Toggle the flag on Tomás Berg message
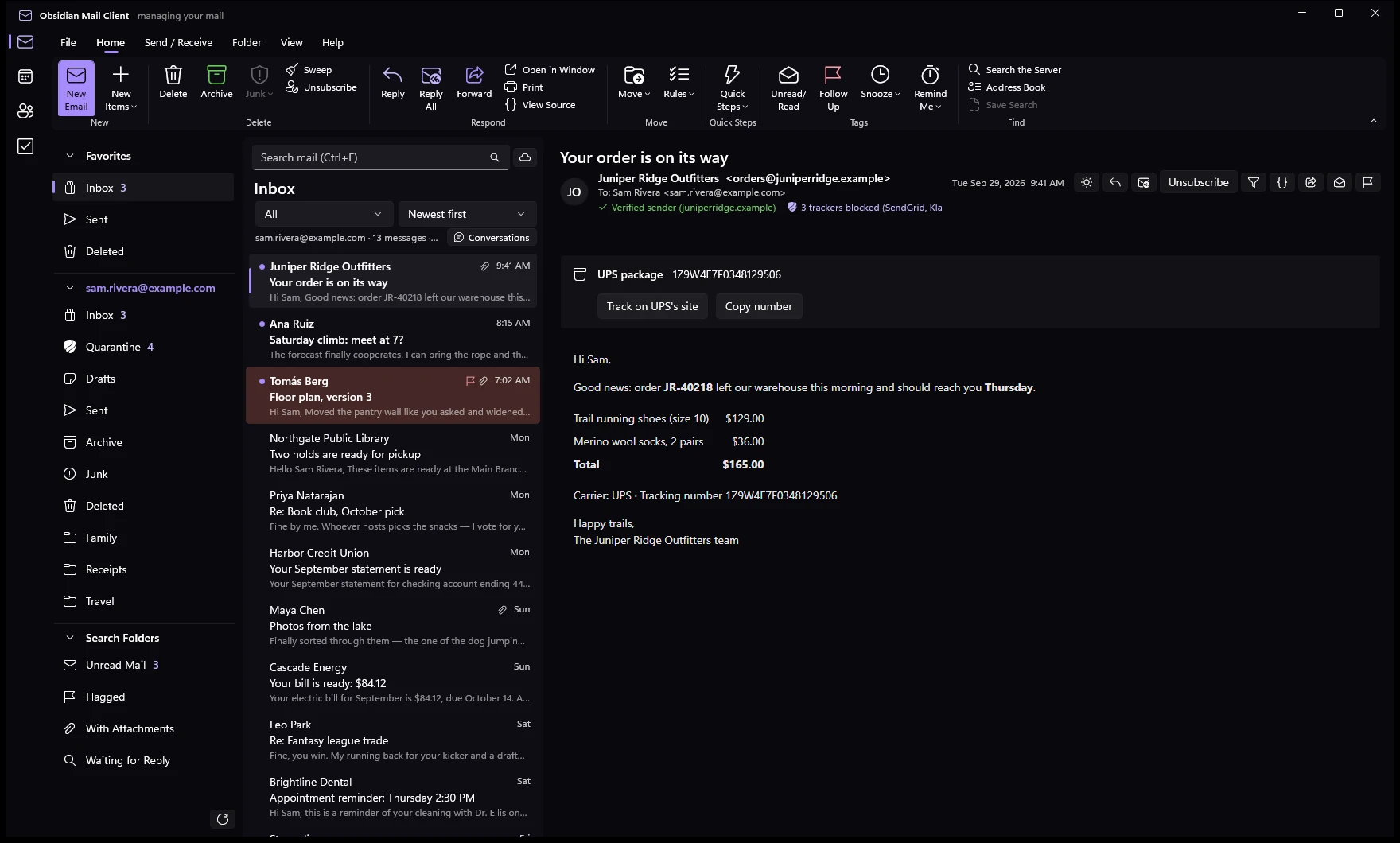Viewport: 1400px width, 843px height. tap(470, 381)
